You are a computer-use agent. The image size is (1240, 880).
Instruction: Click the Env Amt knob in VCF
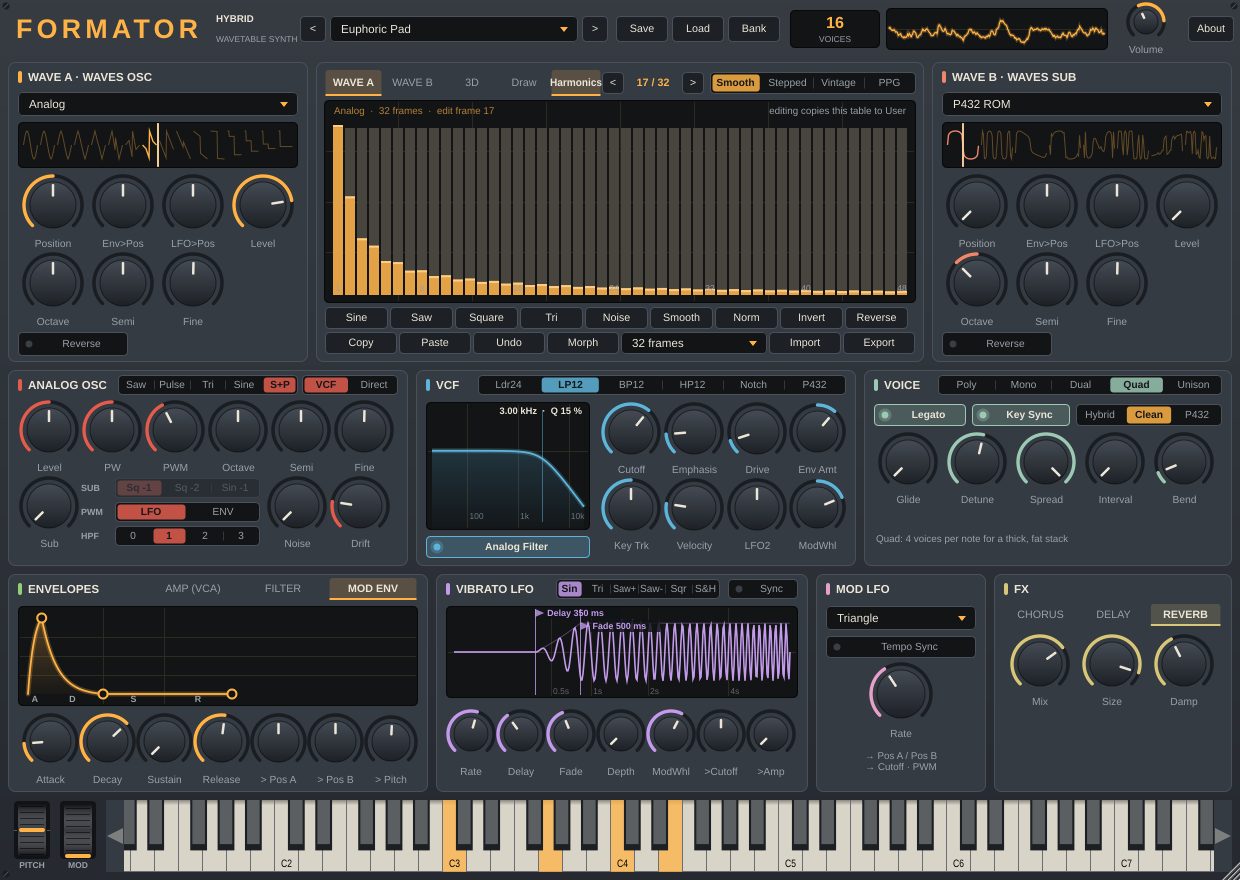[818, 431]
